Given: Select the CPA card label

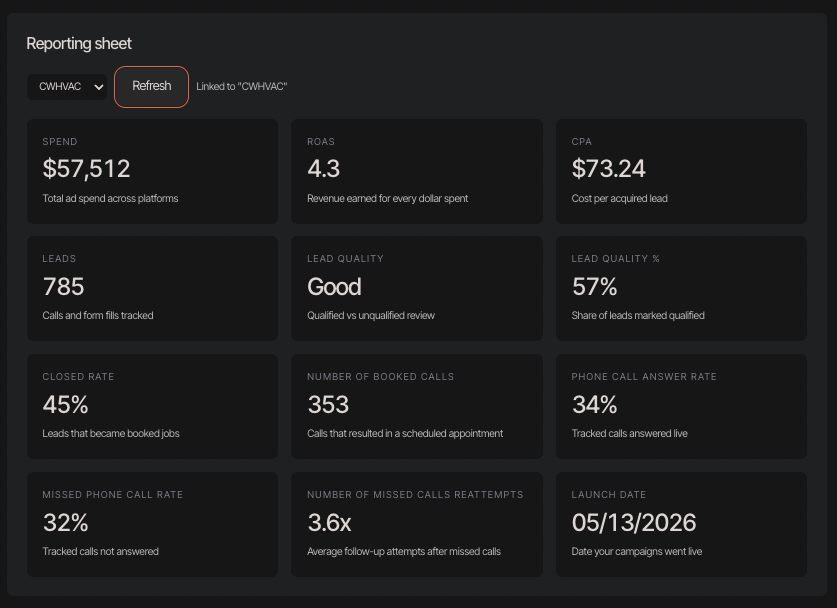Looking at the screenshot, I should 581,141.
